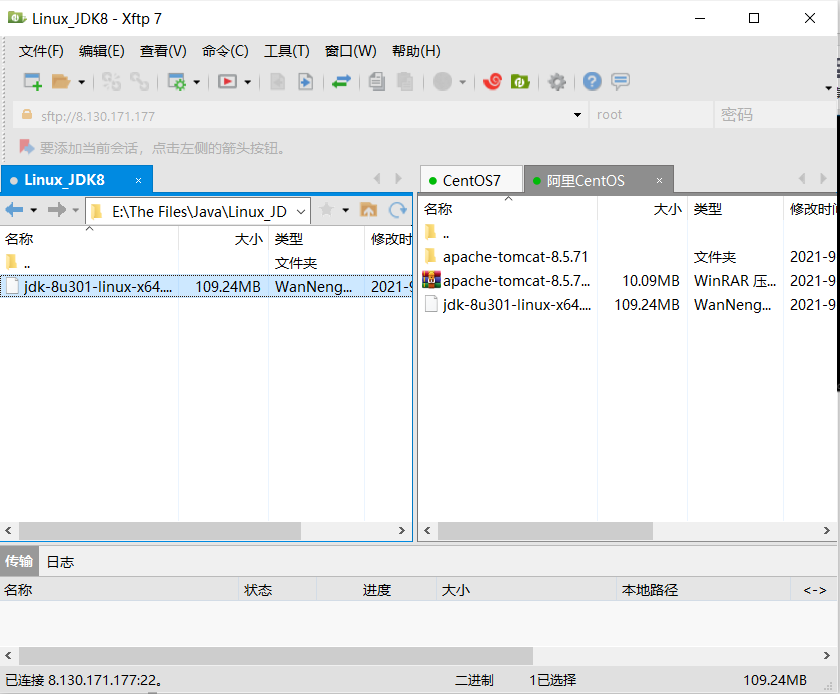Sort remote pane by 名称 column
This screenshot has height=694, width=840.
(507, 209)
